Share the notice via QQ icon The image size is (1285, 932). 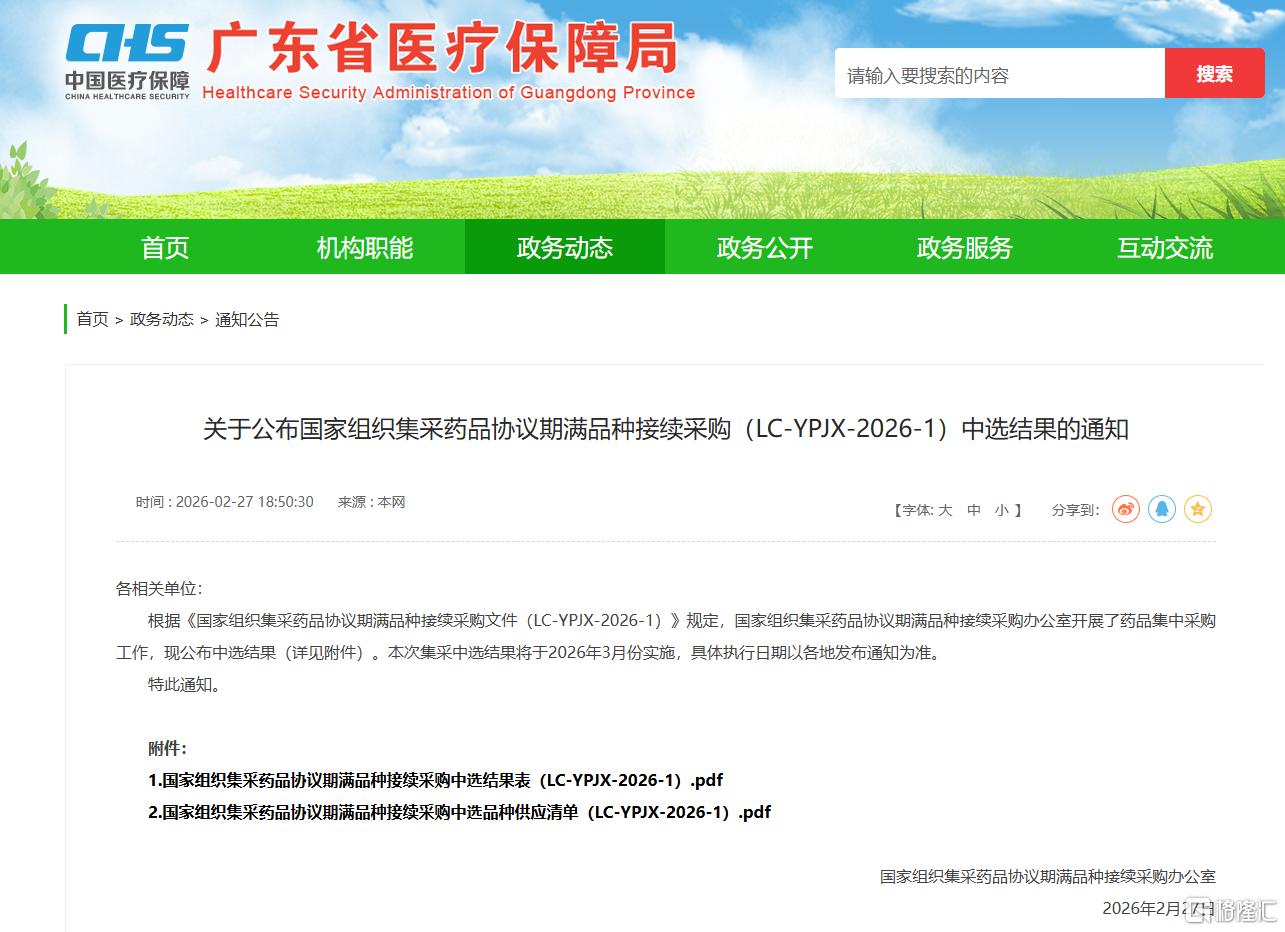[1162, 509]
